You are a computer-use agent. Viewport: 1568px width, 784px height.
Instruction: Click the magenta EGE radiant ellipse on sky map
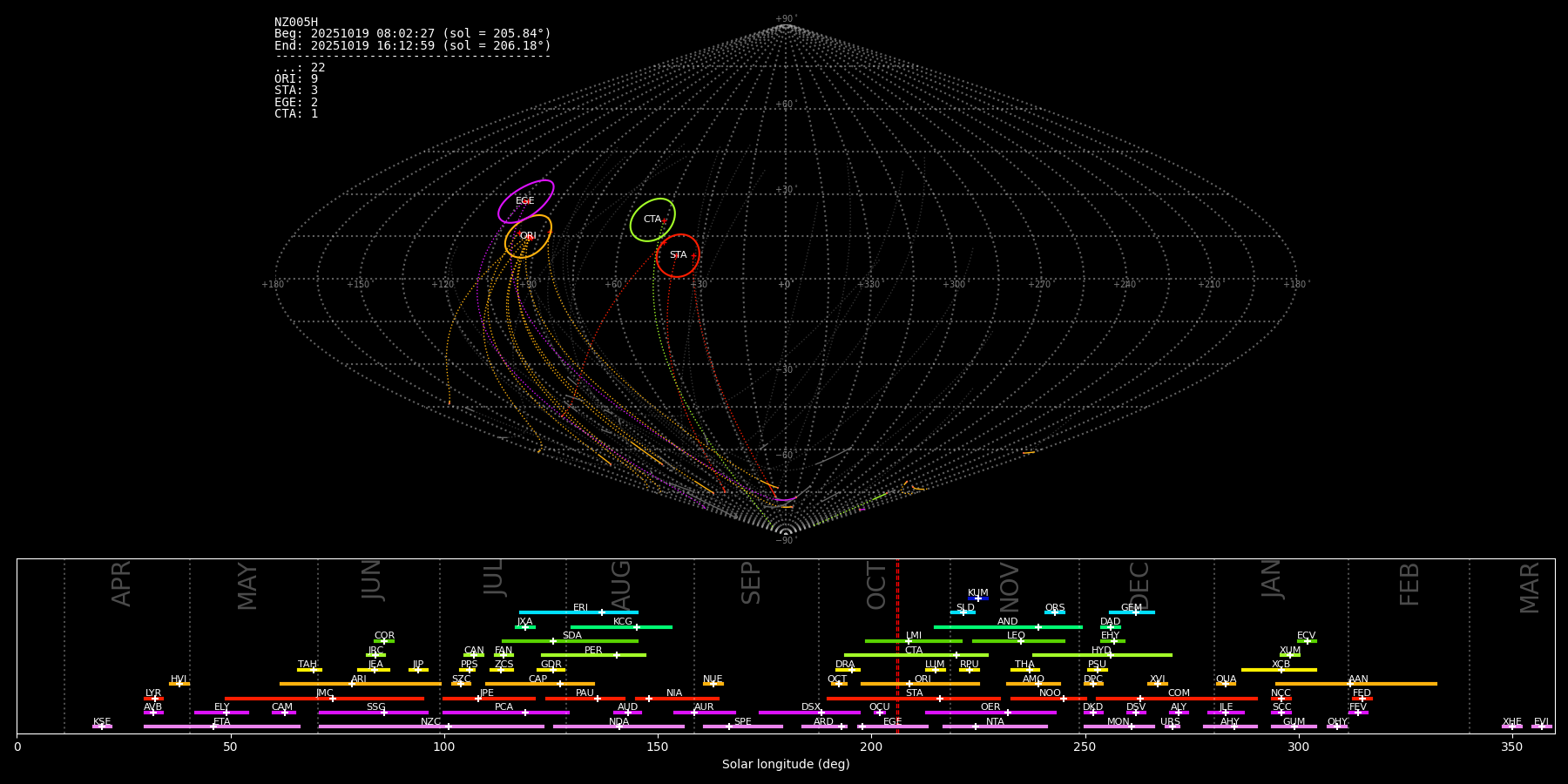click(x=525, y=201)
